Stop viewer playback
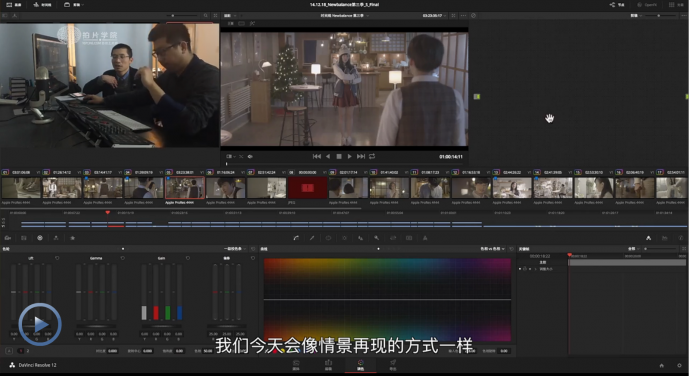 (x=339, y=156)
